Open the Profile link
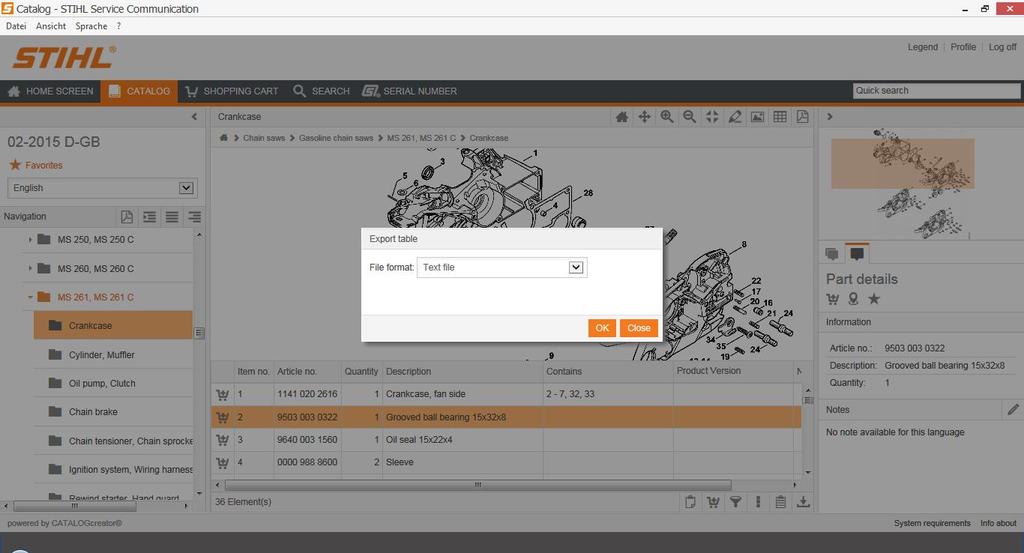Image resolution: width=1024 pixels, height=553 pixels. (963, 47)
